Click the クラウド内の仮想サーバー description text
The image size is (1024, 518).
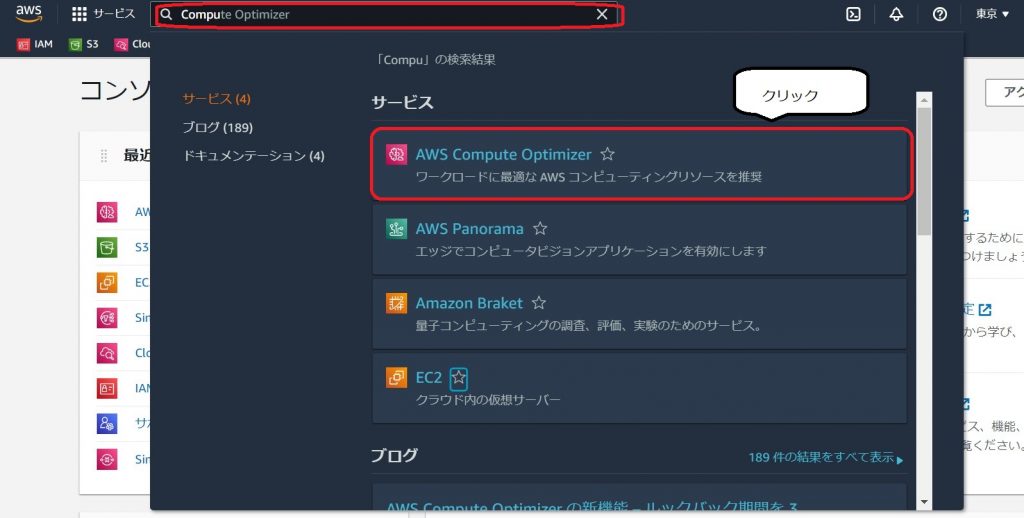488,400
